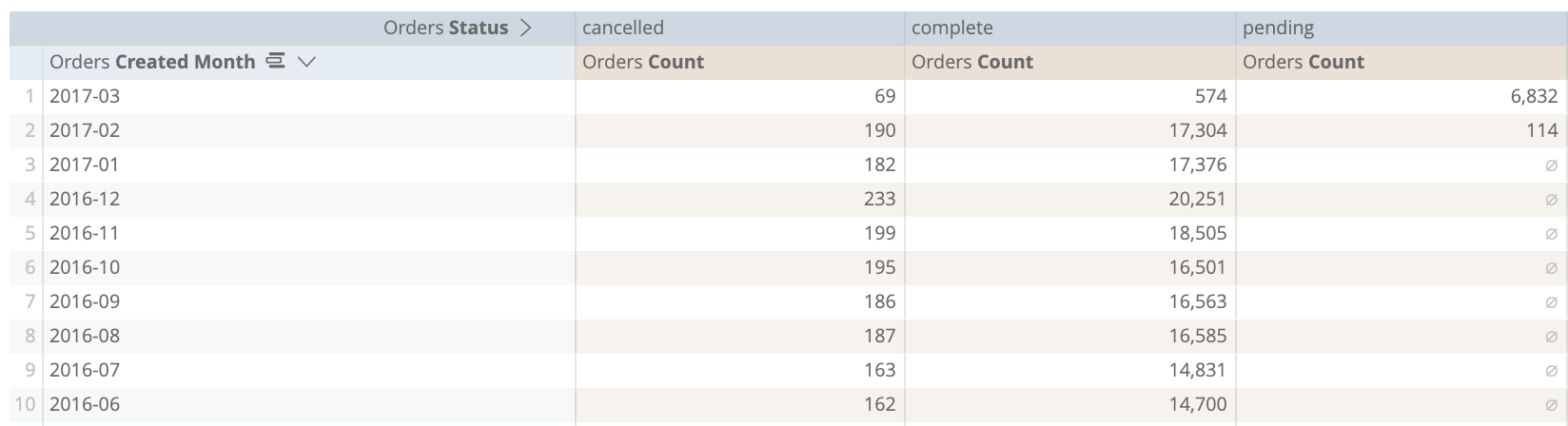Sort by Orders Count under complete
Screen dimensions: 1568x426
(x=972, y=62)
